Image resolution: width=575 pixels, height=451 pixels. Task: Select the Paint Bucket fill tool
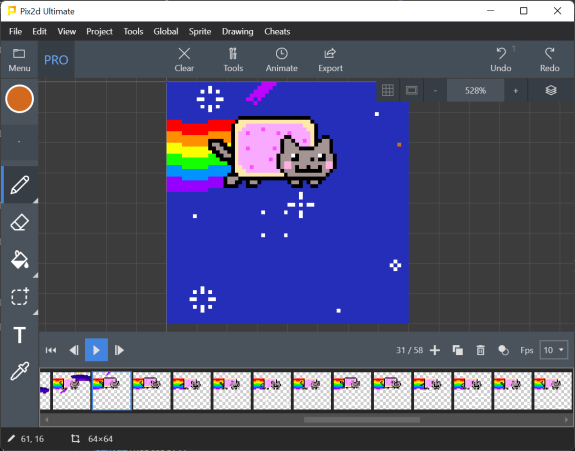point(19,259)
